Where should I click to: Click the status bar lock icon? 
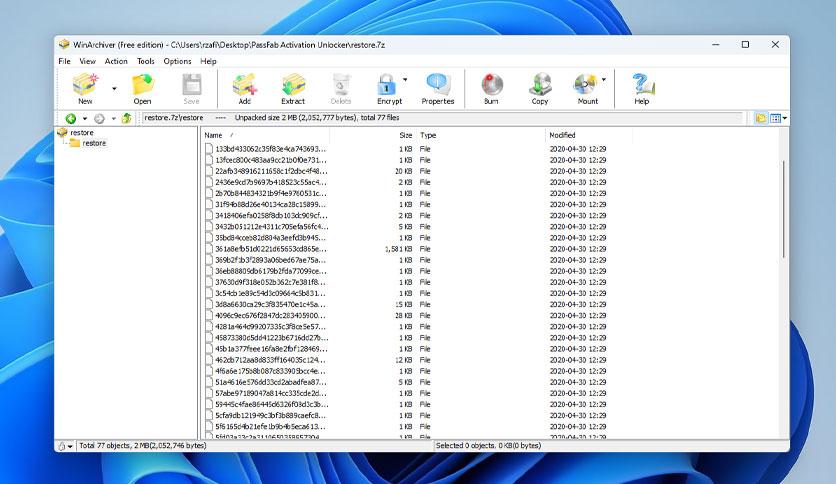(62, 446)
